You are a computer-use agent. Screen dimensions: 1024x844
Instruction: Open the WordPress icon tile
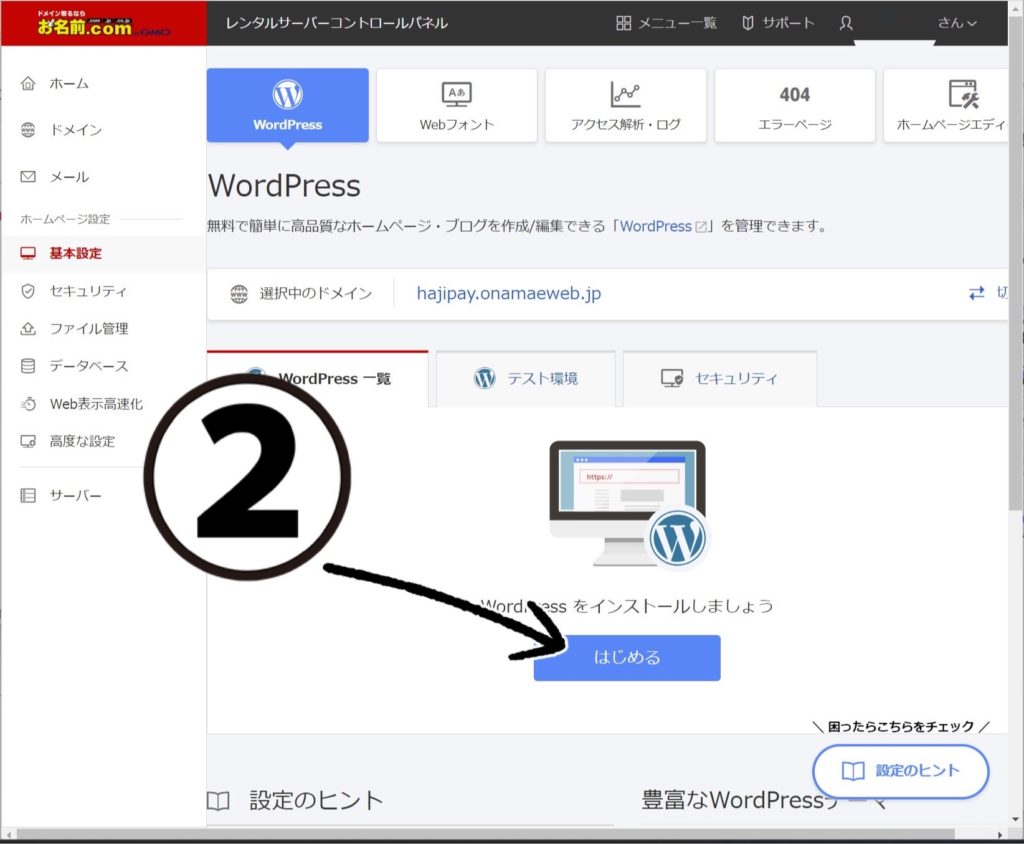[x=287, y=105]
